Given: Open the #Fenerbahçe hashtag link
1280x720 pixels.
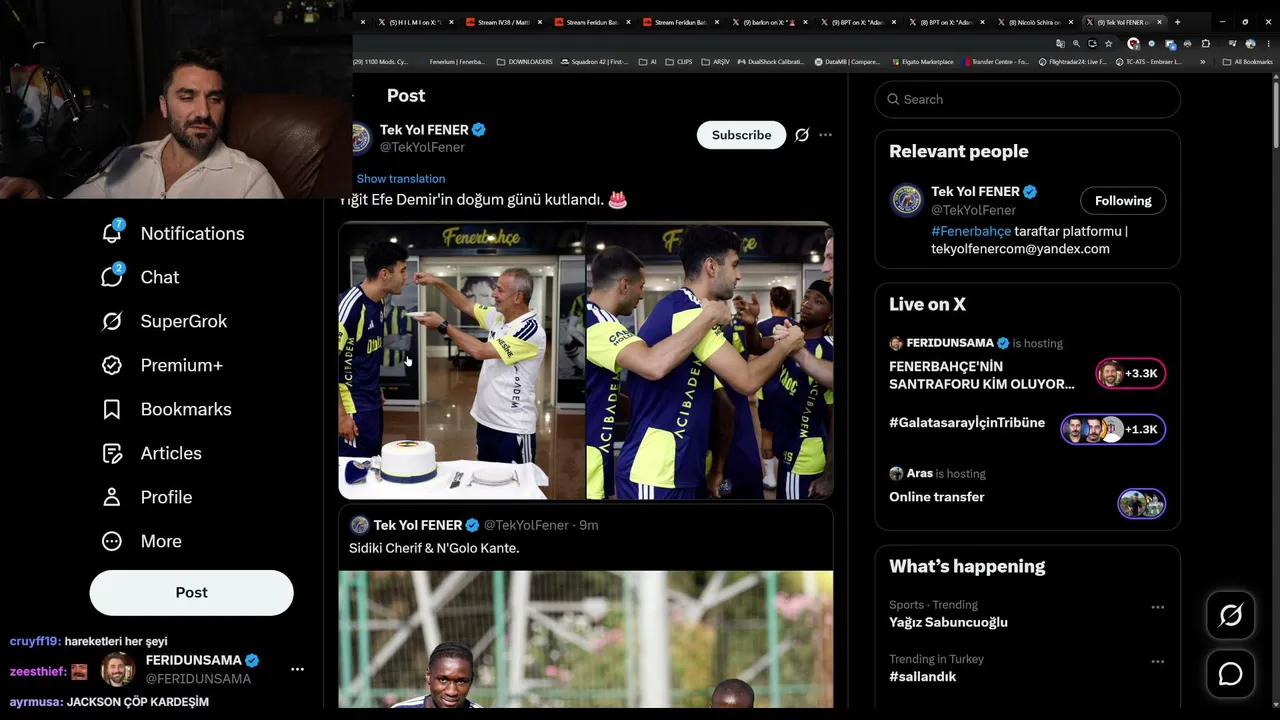Looking at the screenshot, I should pos(971,231).
